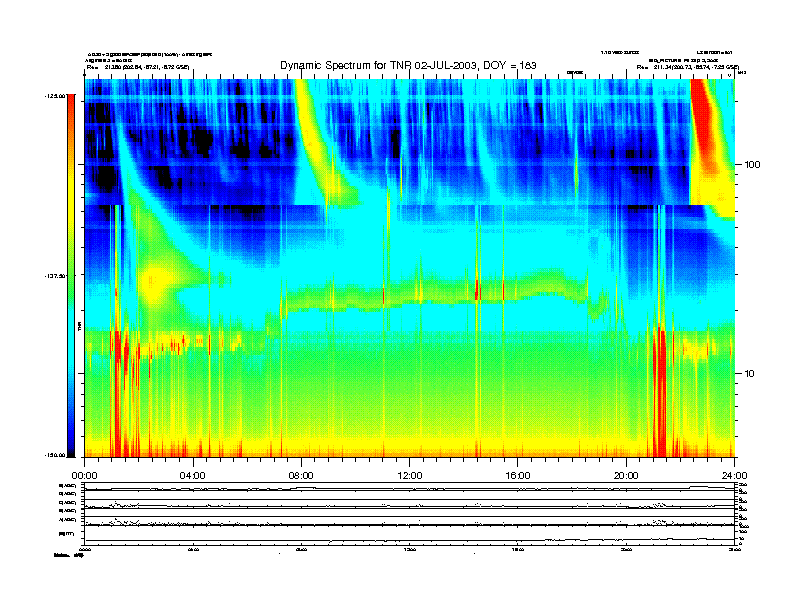Click the '100' frequency axis label
The image size is (792, 612).
pos(752,165)
